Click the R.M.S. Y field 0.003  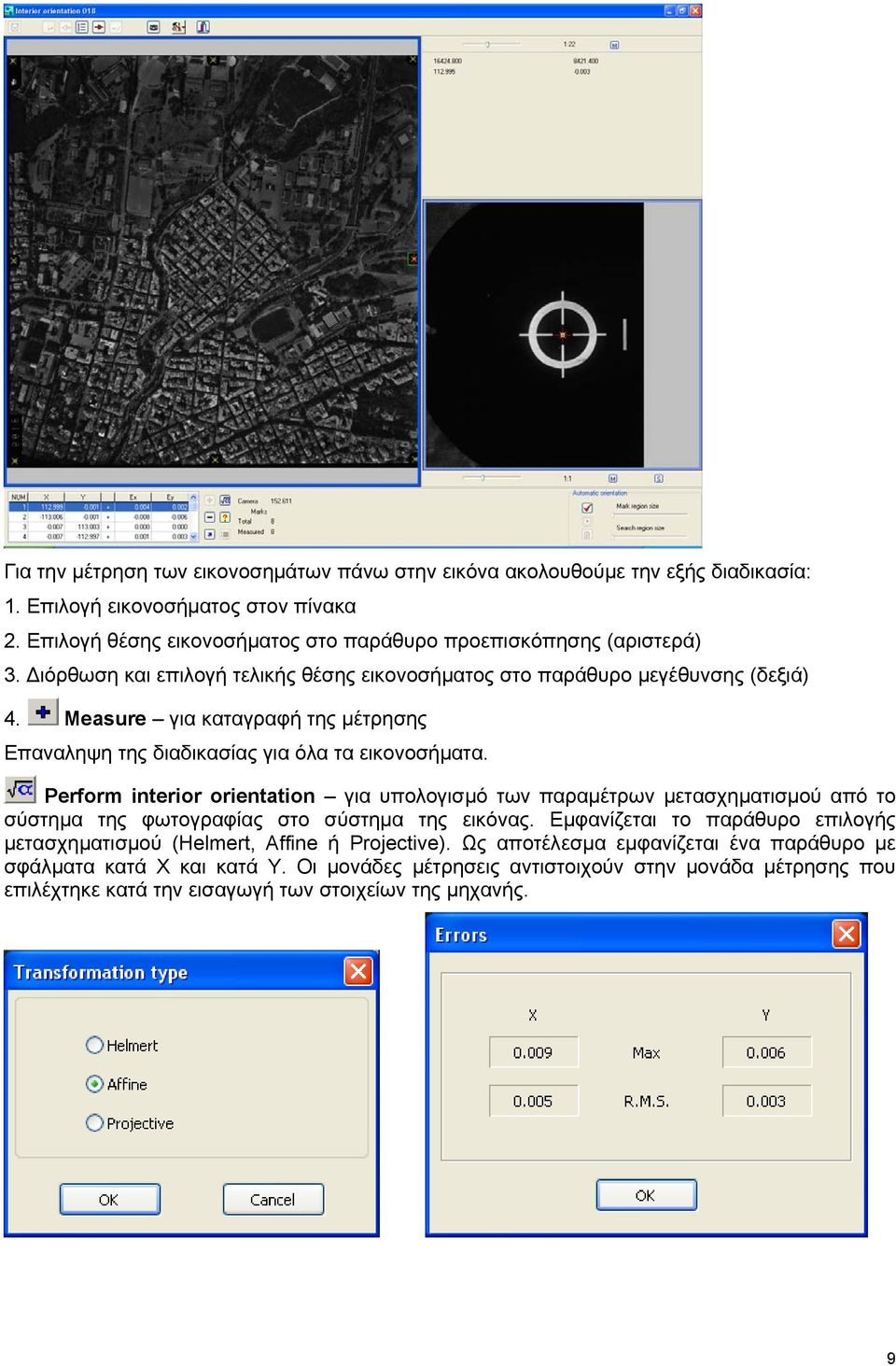766,1101
